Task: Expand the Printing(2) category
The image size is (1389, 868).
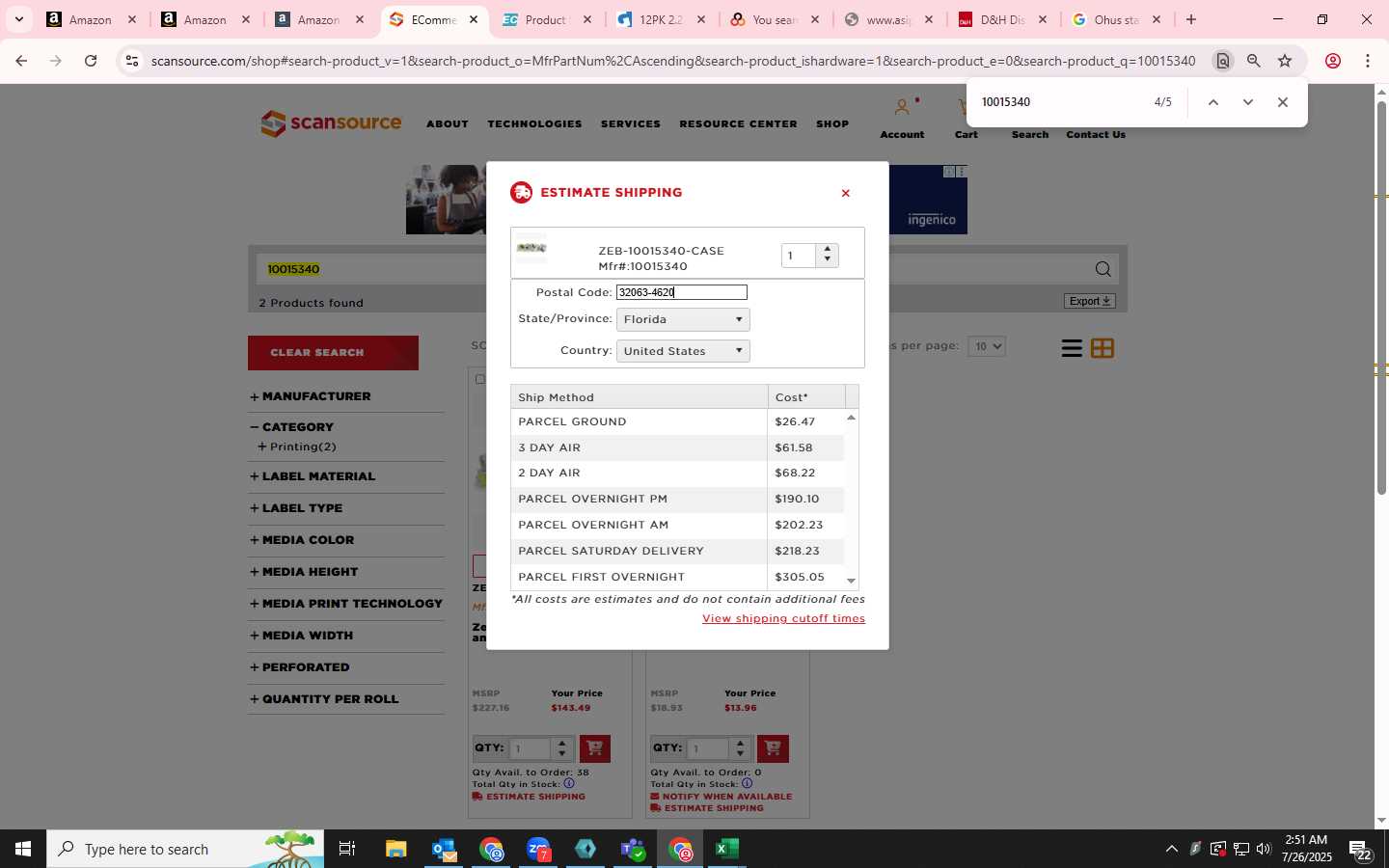Action: [297, 447]
